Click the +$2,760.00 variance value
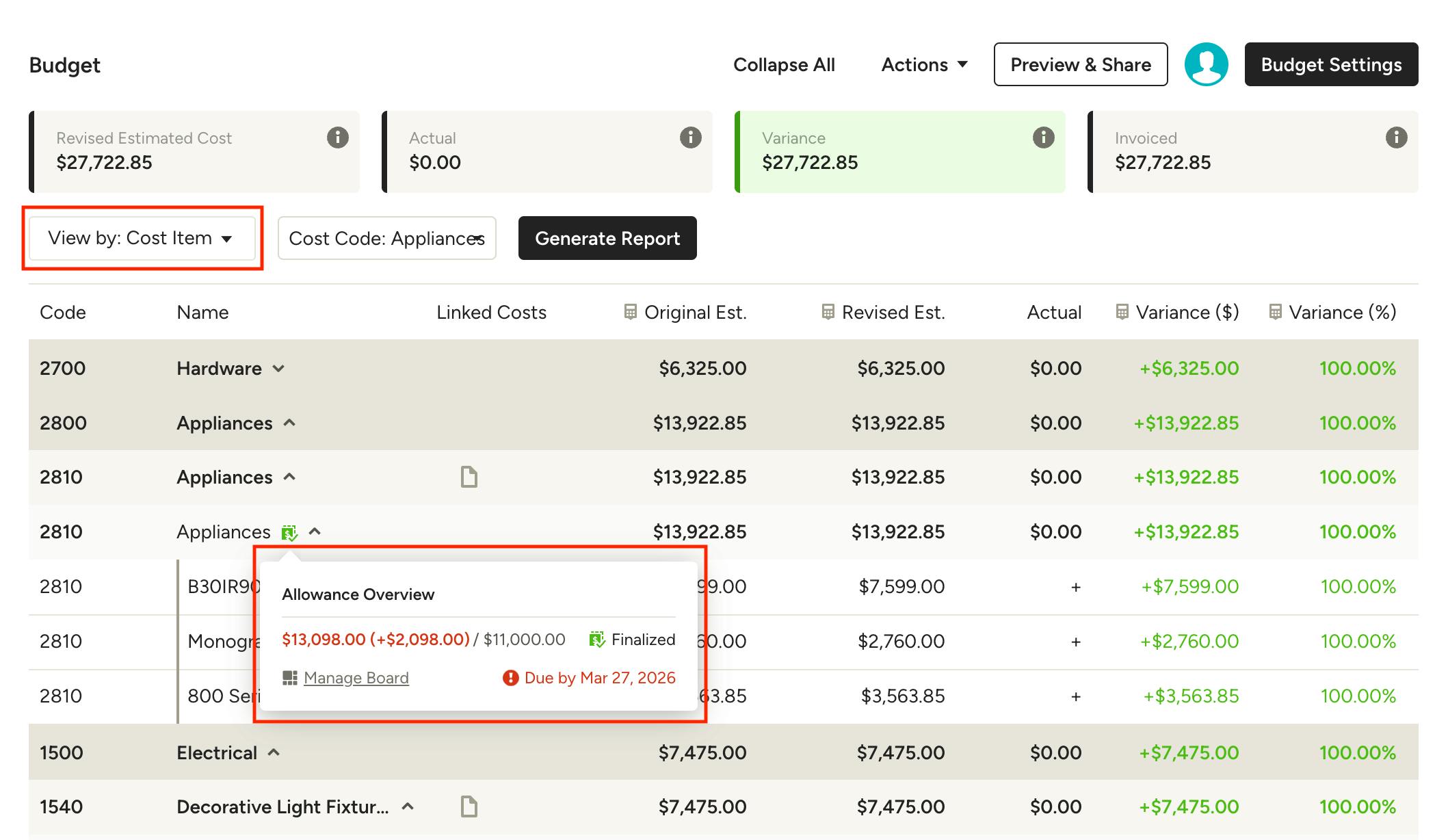The height and width of the screenshot is (840, 1435). point(1189,641)
